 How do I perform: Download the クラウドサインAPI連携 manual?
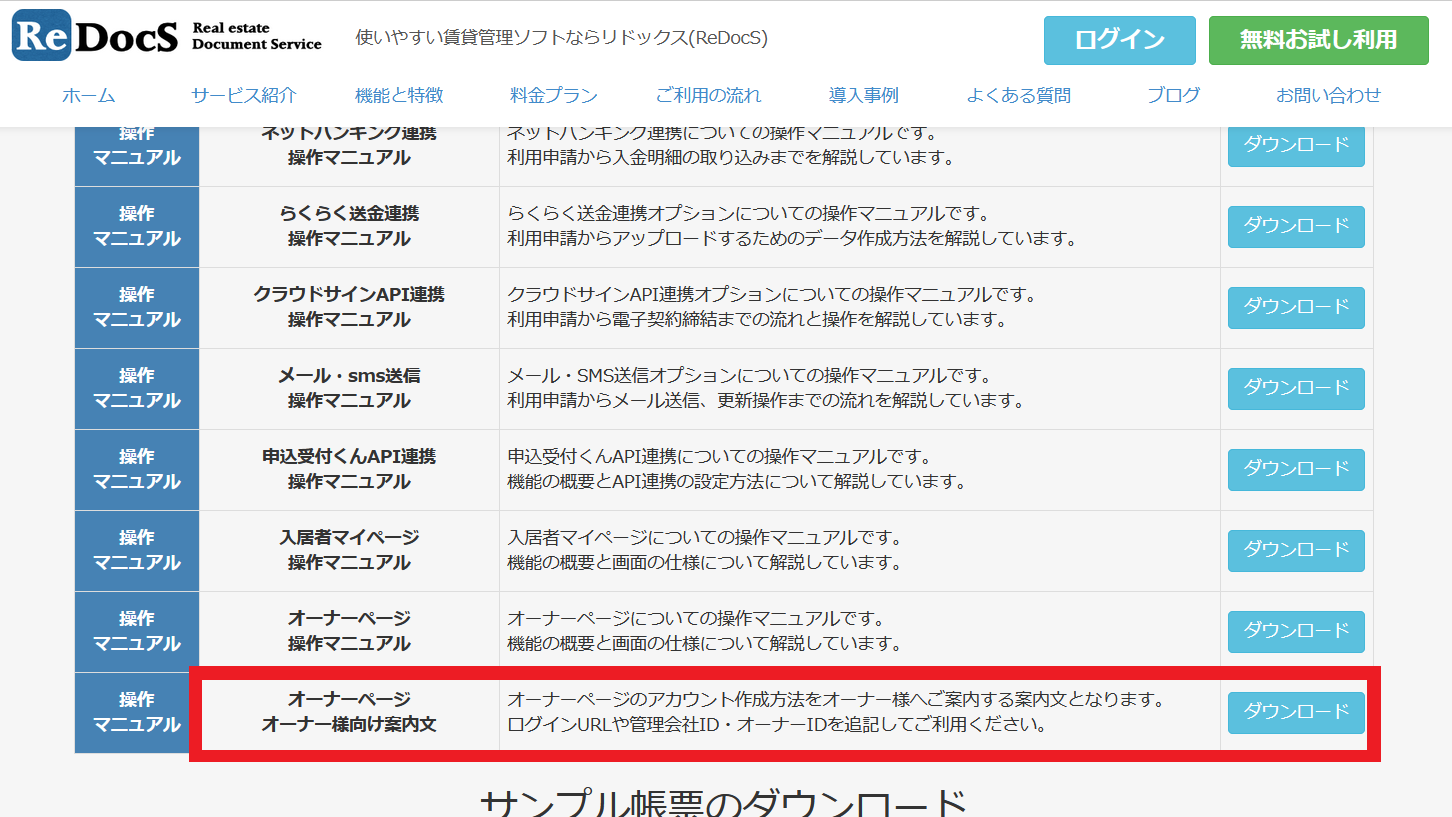pyautogui.click(x=1296, y=307)
